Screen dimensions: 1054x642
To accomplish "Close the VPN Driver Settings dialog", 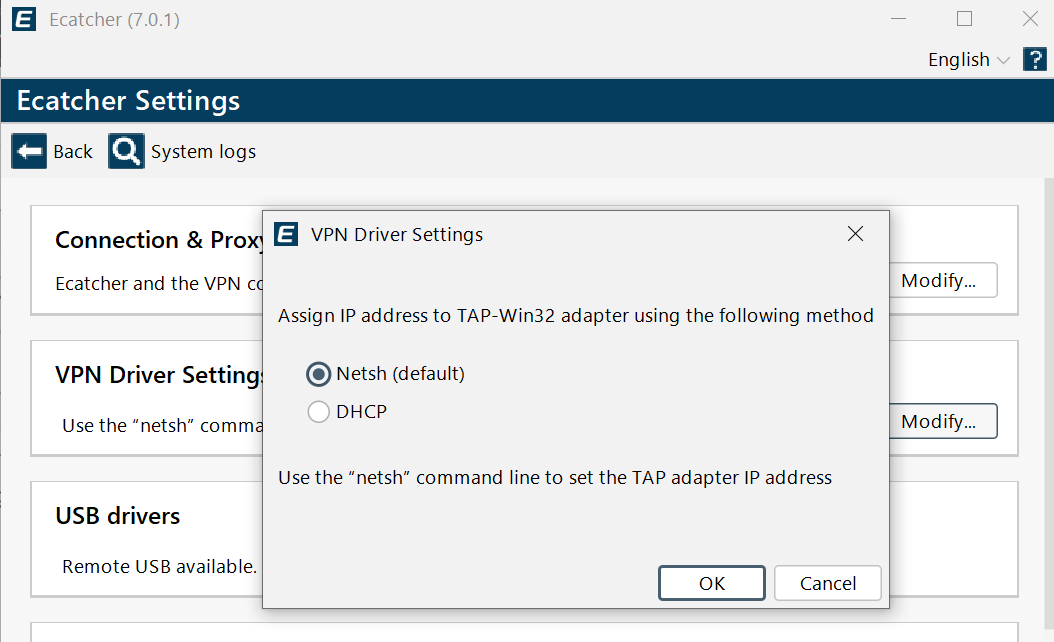I will click(x=855, y=234).
